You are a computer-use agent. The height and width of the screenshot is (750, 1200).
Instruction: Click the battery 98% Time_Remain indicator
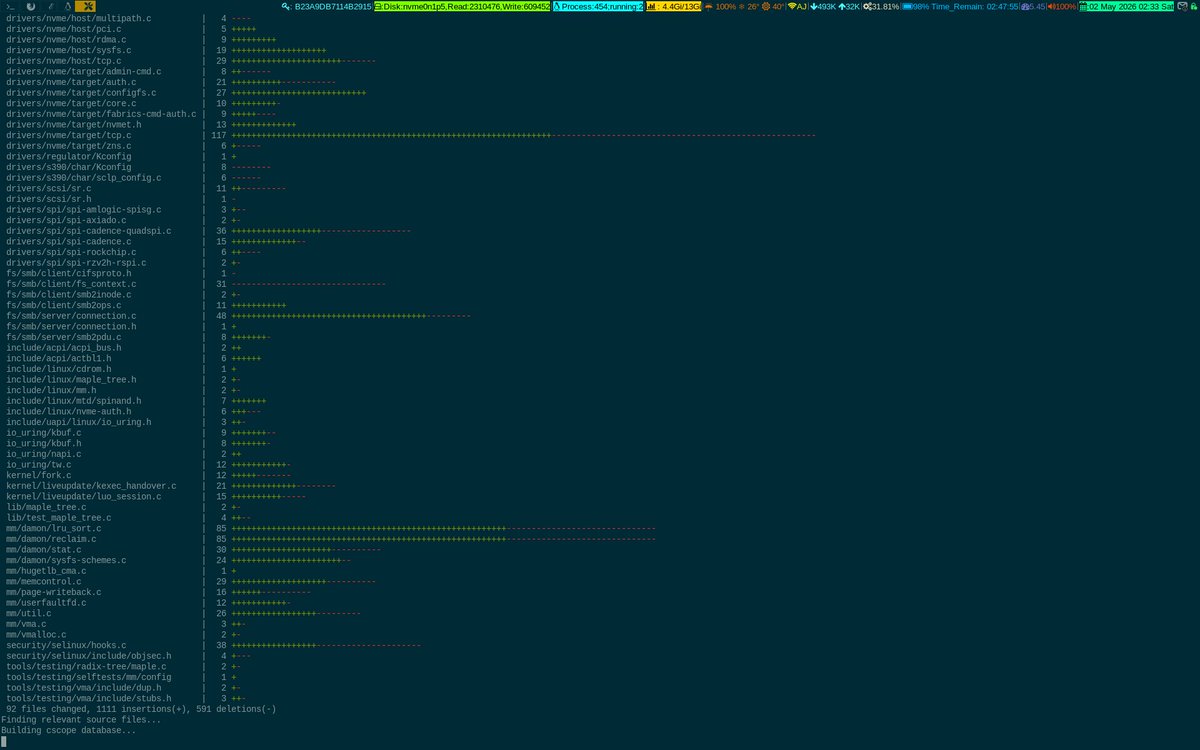pos(961,6)
